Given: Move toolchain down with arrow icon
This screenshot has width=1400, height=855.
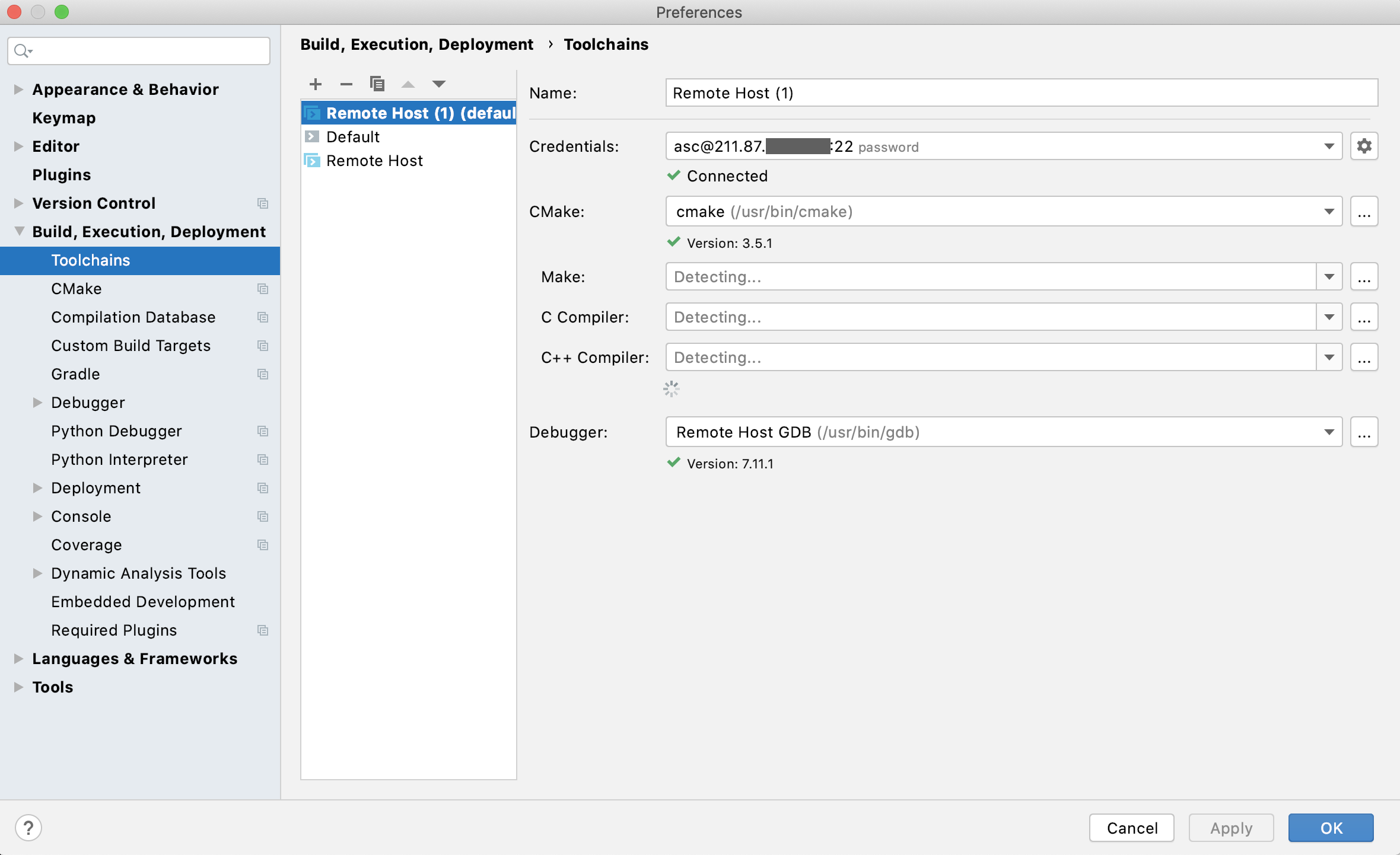Looking at the screenshot, I should (x=439, y=84).
